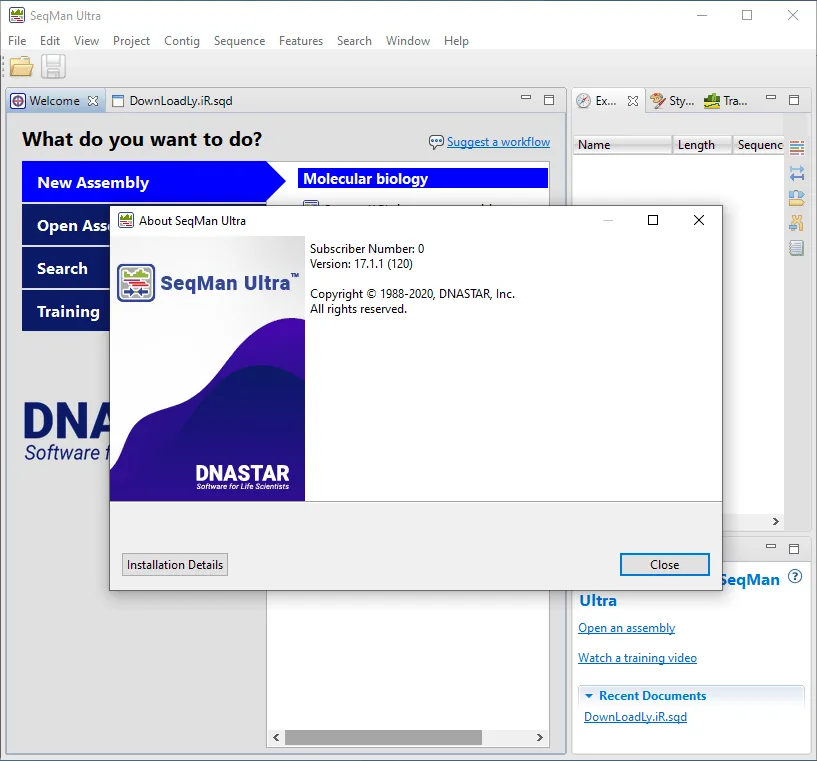Open a project with the folder icon
The width and height of the screenshot is (817, 761).
click(x=21, y=66)
